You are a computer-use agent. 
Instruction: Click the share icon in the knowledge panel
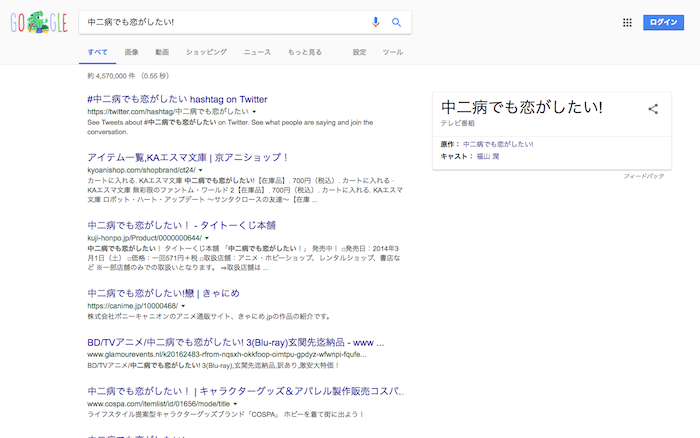(653, 109)
